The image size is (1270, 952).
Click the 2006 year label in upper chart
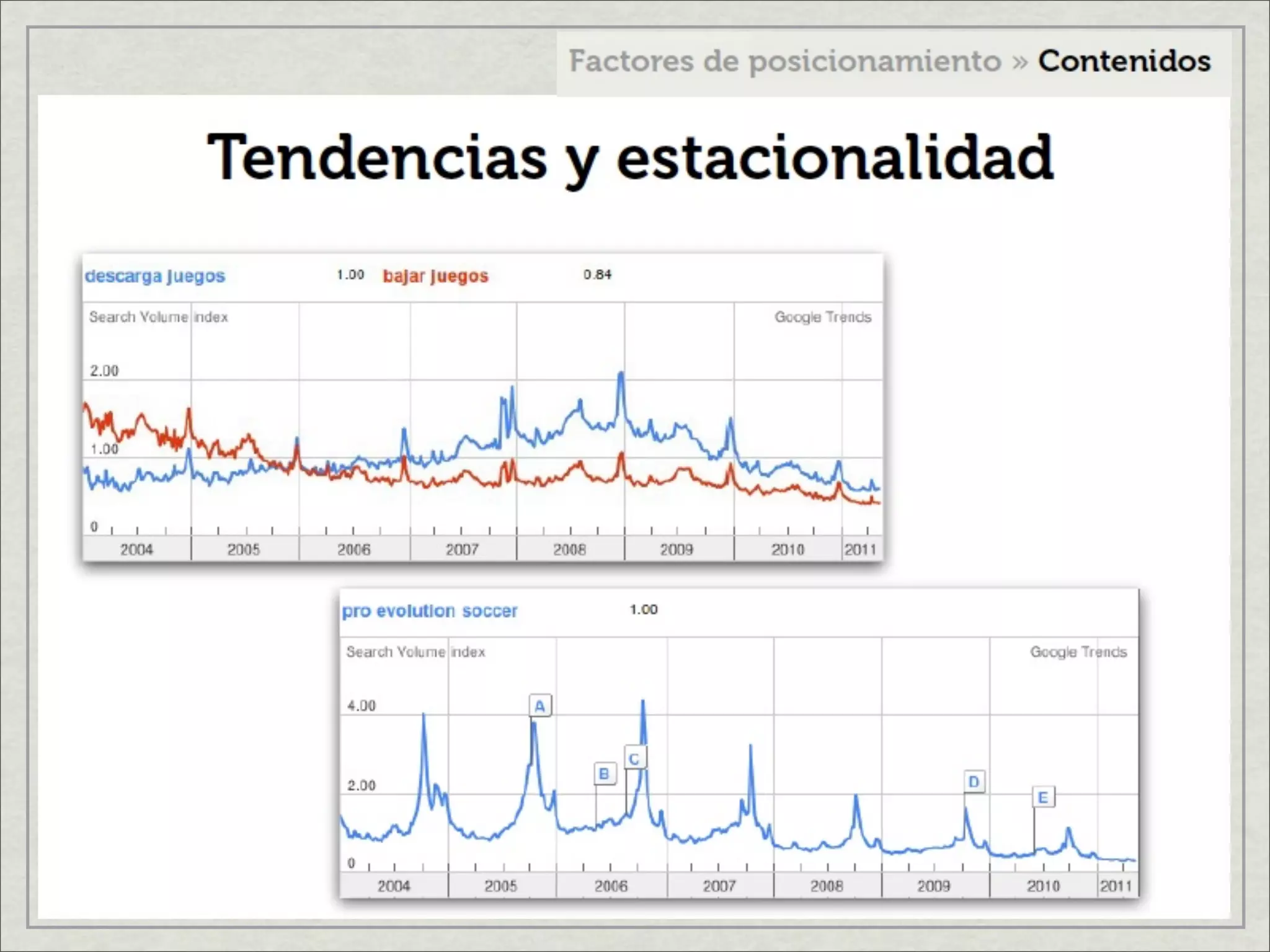[x=354, y=549]
